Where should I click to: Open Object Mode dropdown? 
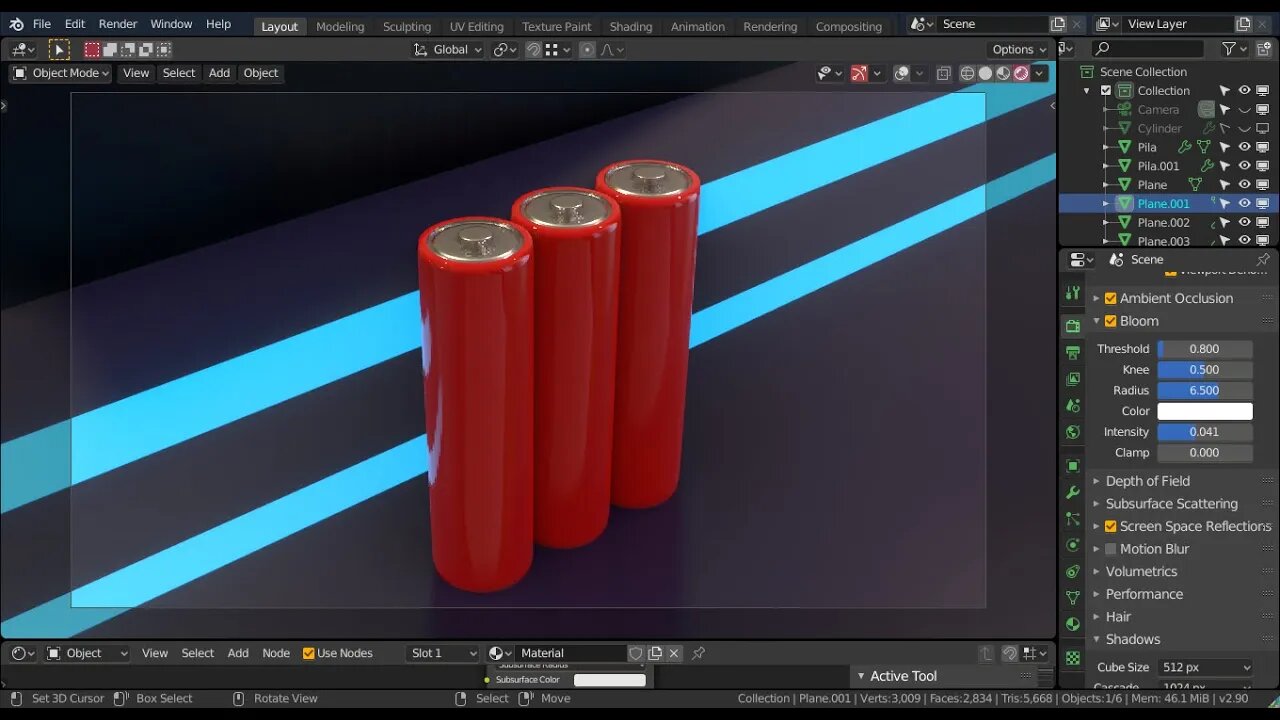point(60,73)
